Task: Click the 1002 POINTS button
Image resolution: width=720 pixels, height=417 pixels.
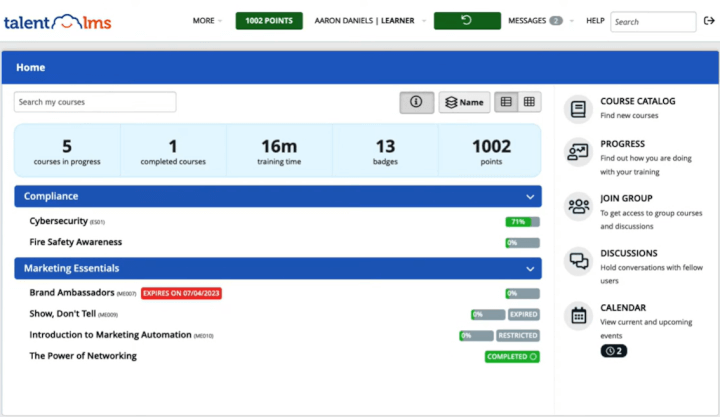Action: click(x=269, y=21)
